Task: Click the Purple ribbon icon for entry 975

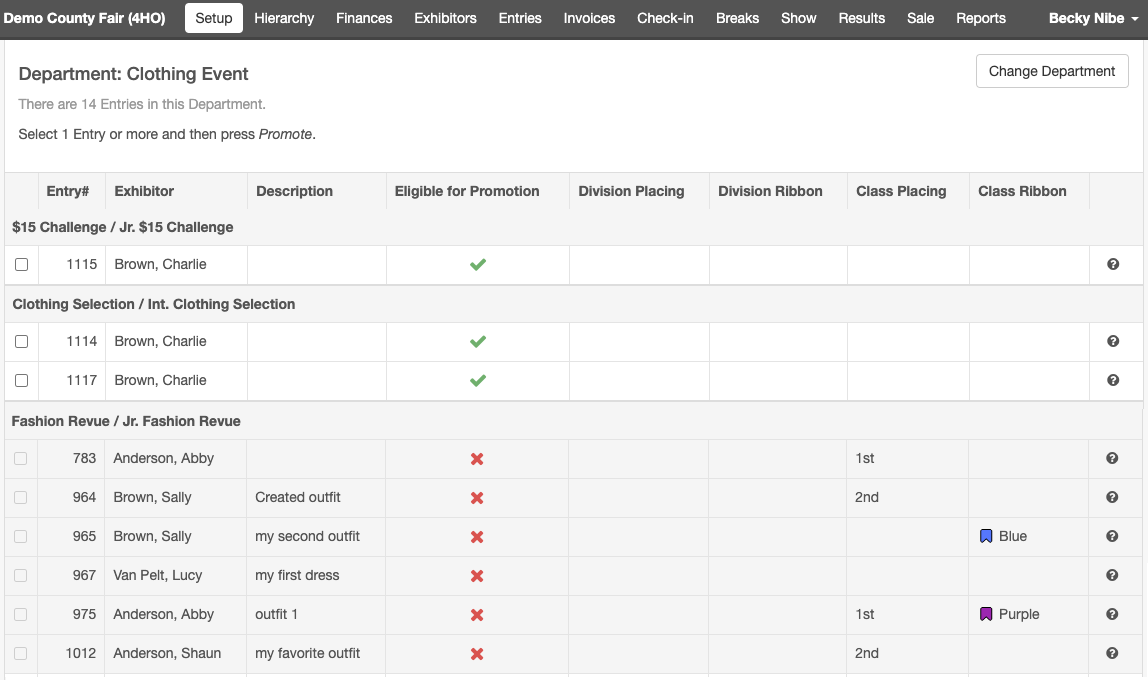Action: (986, 614)
